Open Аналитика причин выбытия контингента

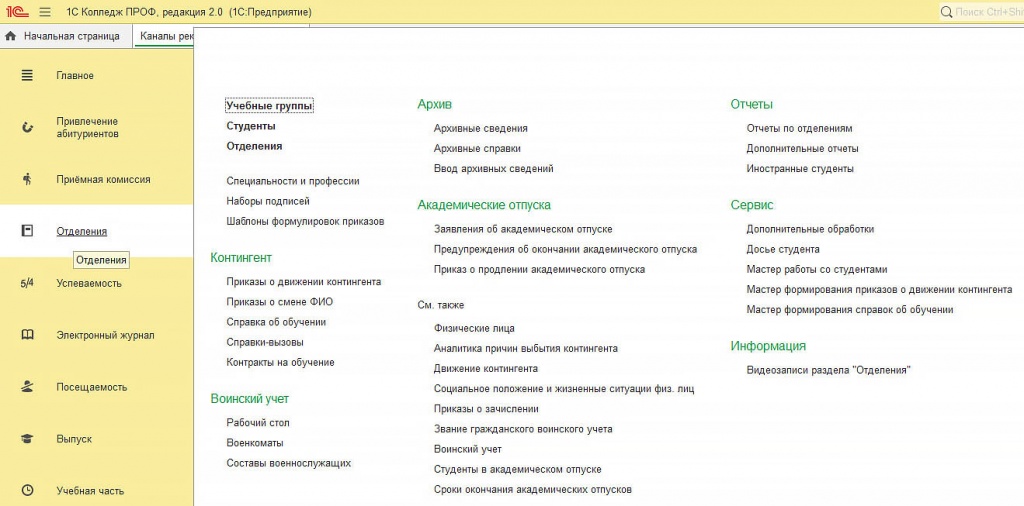pyautogui.click(x=525, y=349)
